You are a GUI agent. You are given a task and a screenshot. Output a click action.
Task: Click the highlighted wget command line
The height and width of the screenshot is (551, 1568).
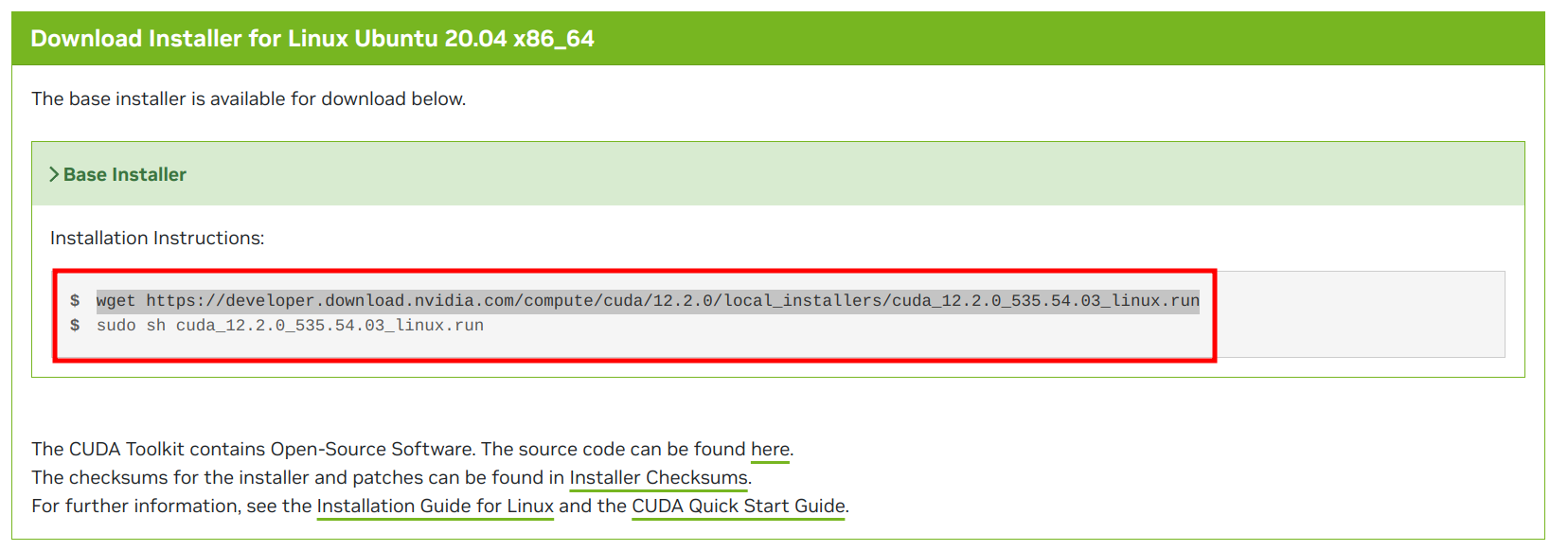[648, 301]
